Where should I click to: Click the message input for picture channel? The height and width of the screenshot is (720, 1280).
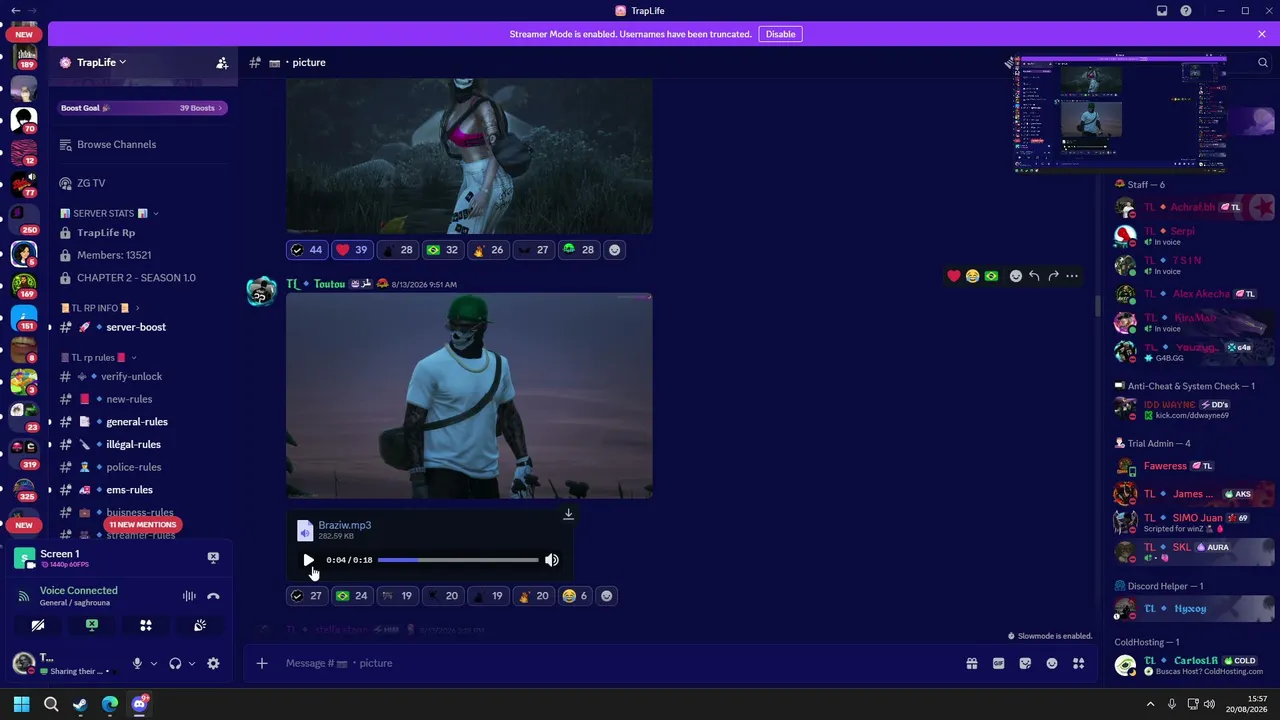point(620,663)
